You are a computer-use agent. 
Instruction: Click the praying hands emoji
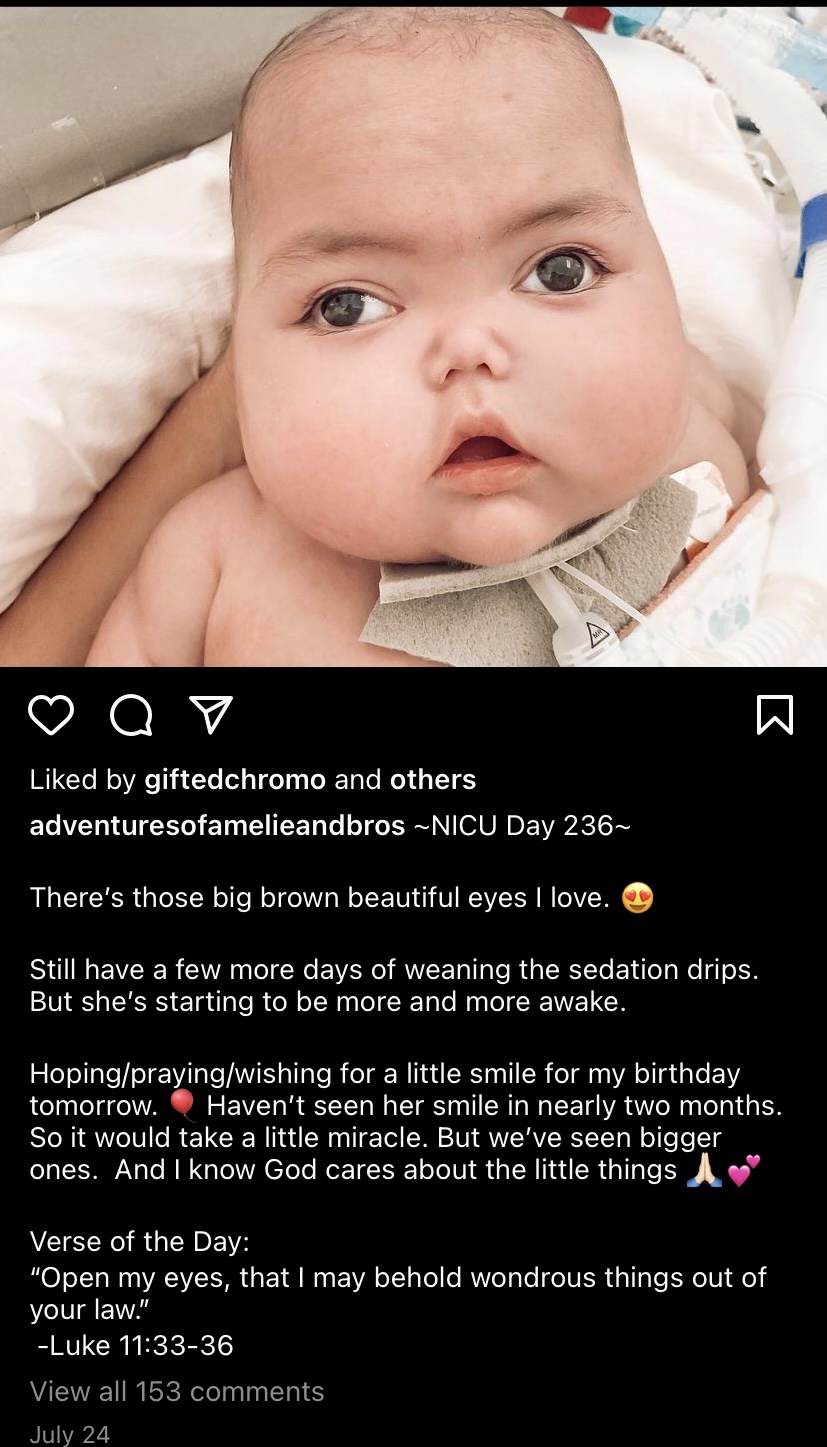(704, 1171)
